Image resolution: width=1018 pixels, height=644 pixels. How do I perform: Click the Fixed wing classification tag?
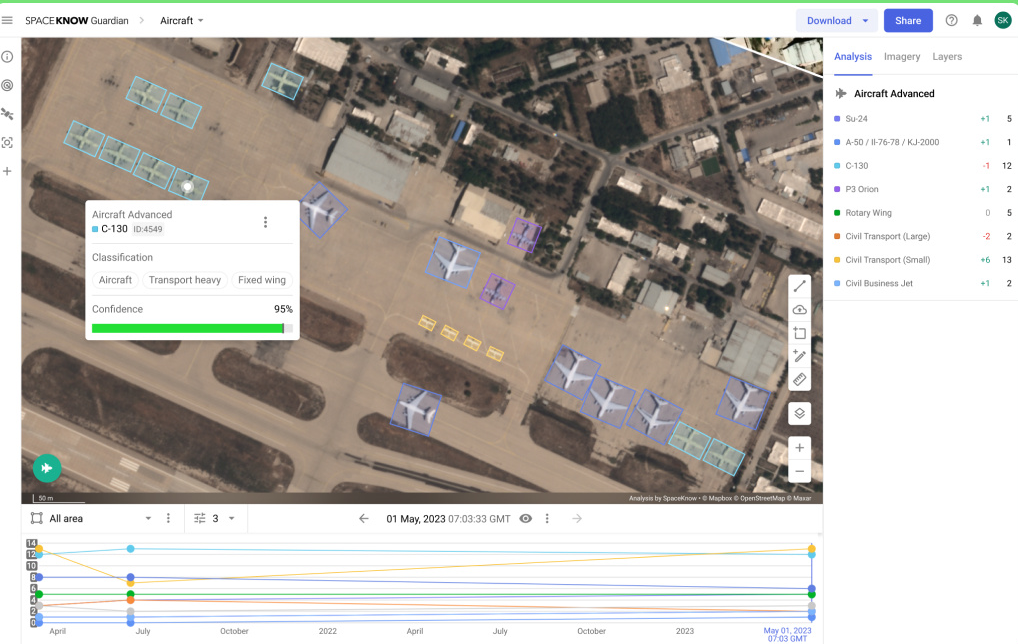[262, 280]
